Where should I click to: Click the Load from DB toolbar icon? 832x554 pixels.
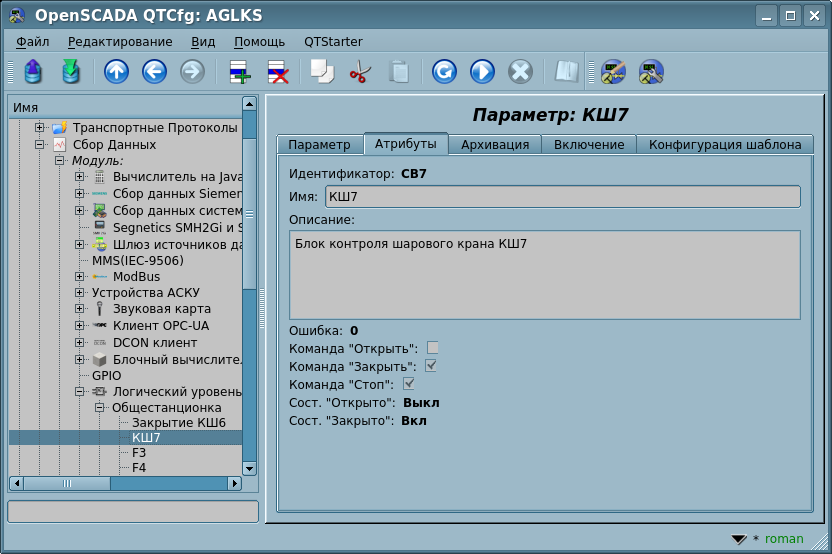(x=33, y=72)
